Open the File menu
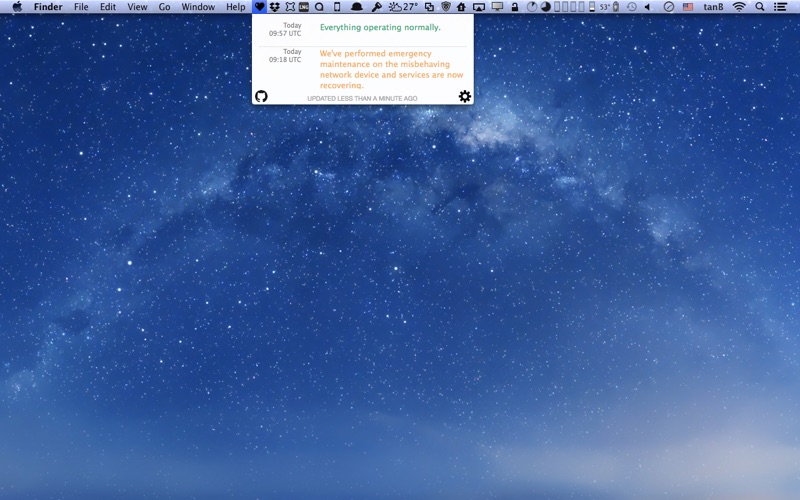Screen dimensions: 800x500 click(81, 7)
